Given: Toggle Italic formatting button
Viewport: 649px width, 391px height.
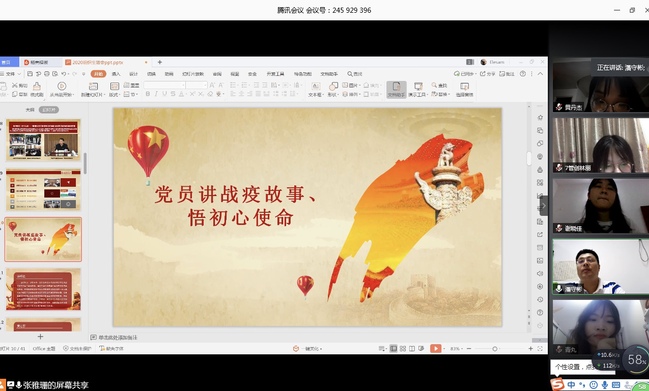Looking at the screenshot, I should pos(156,94).
